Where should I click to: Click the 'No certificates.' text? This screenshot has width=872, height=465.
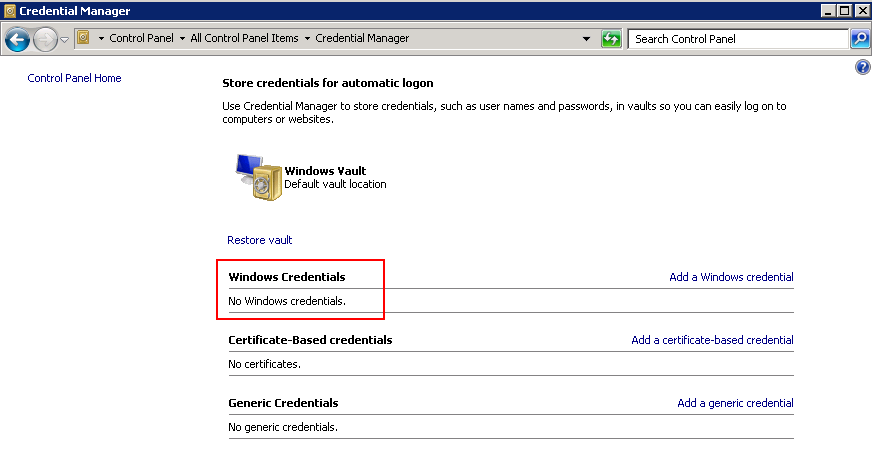pos(264,364)
